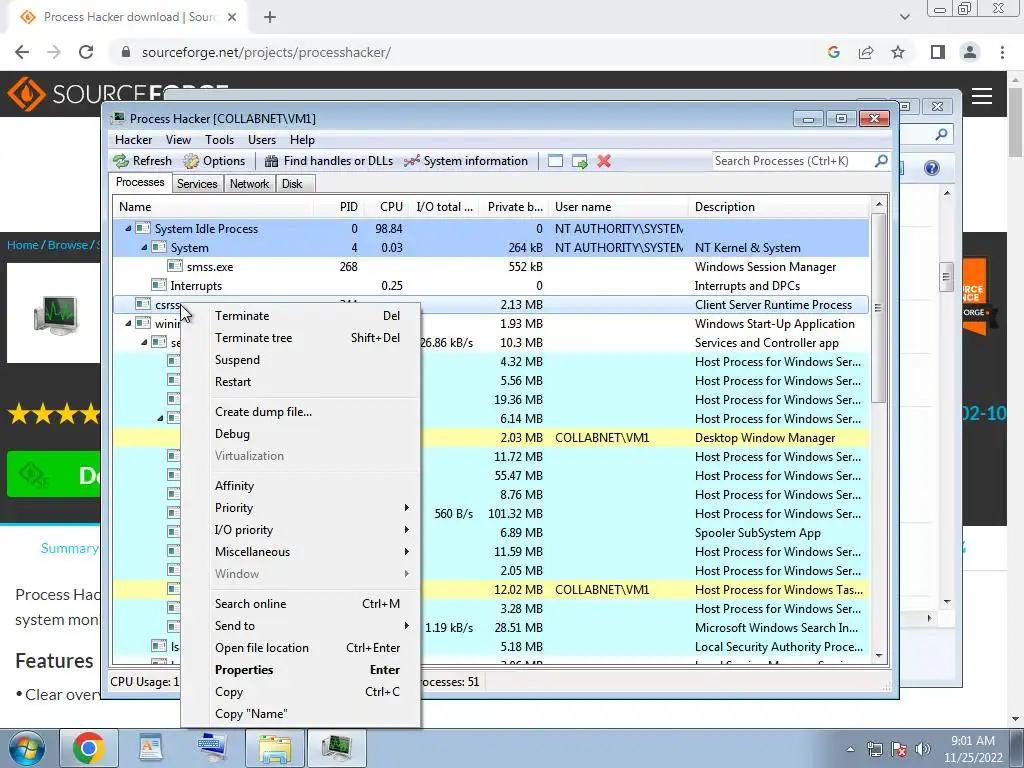Click Find handles or DLLs binoculars icon
1024x768 pixels.
click(272, 161)
